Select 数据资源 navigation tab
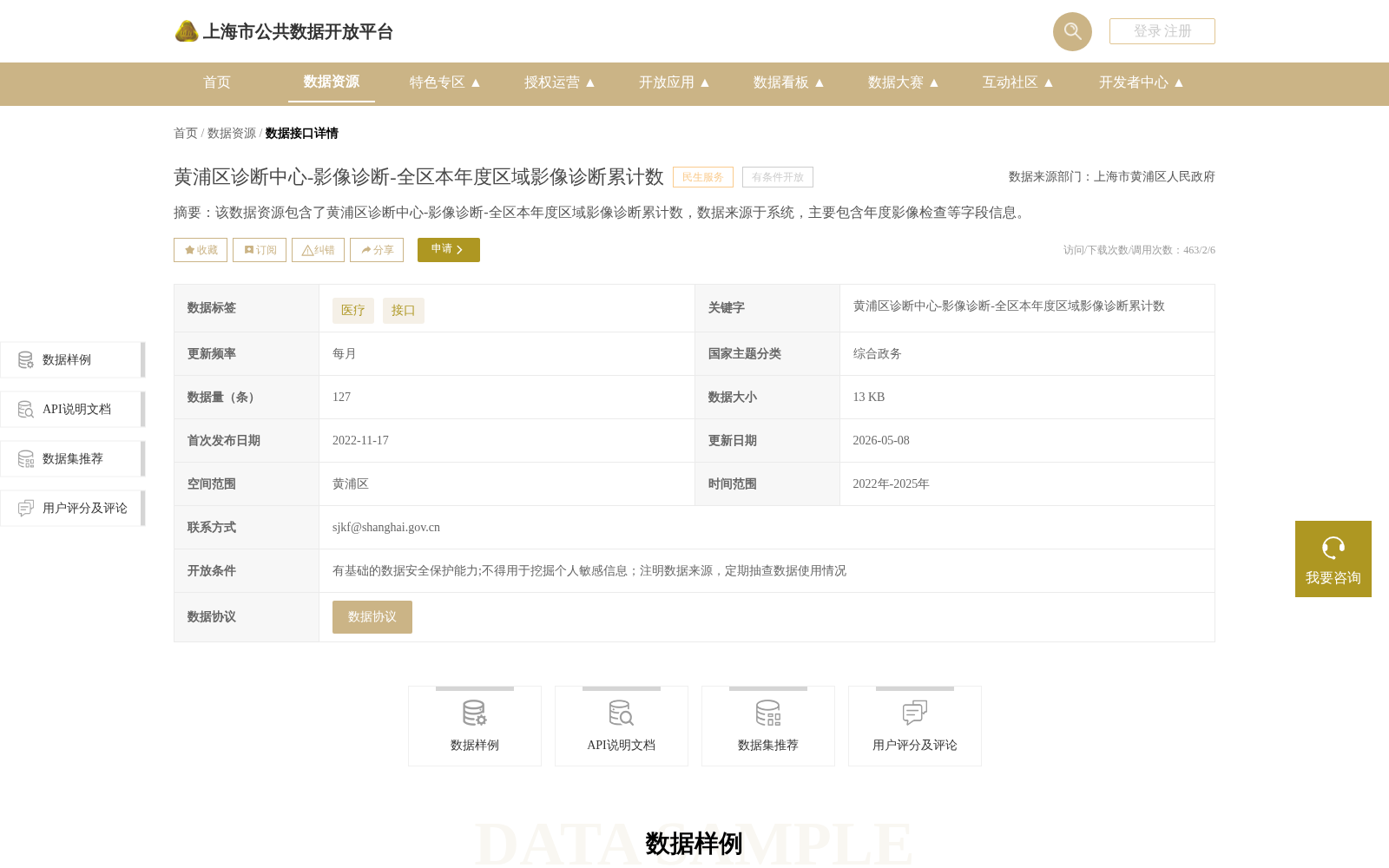 (x=332, y=82)
